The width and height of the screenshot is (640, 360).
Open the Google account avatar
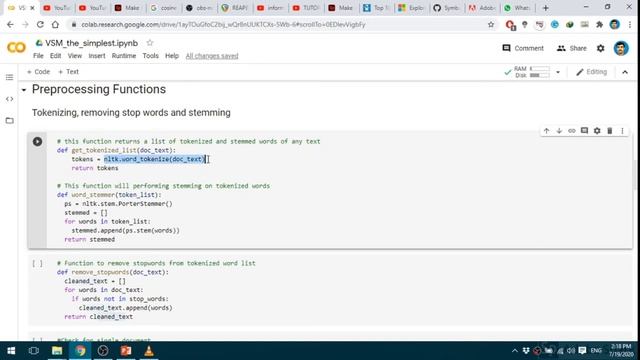pos(621,48)
